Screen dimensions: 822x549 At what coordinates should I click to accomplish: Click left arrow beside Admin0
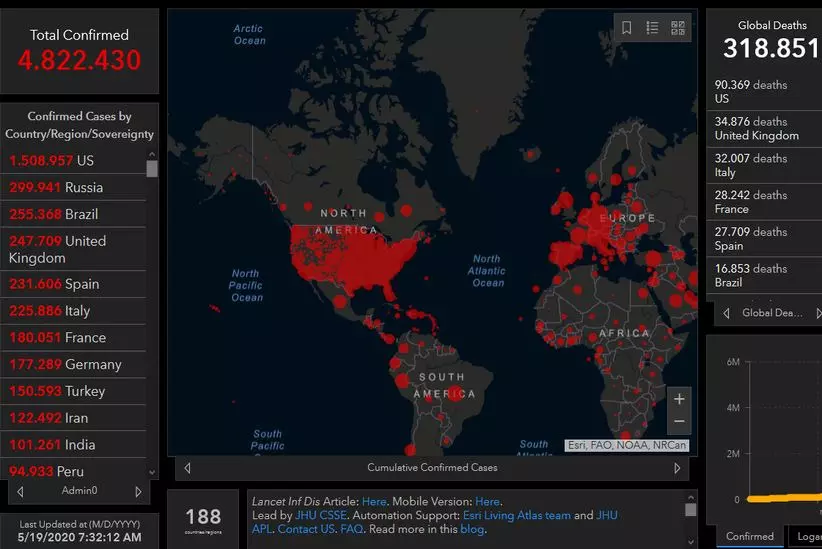(x=21, y=491)
